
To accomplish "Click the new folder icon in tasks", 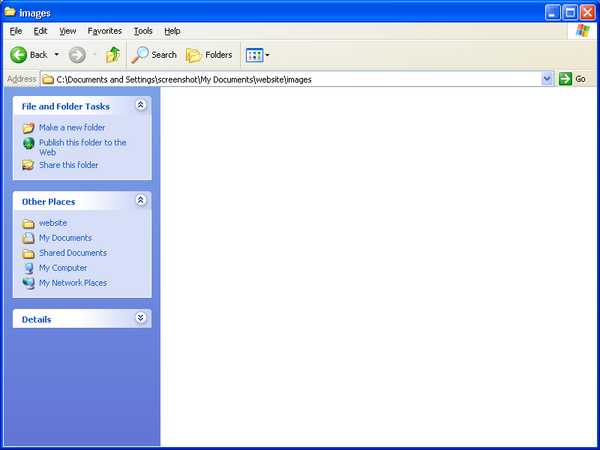I will tap(28, 127).
